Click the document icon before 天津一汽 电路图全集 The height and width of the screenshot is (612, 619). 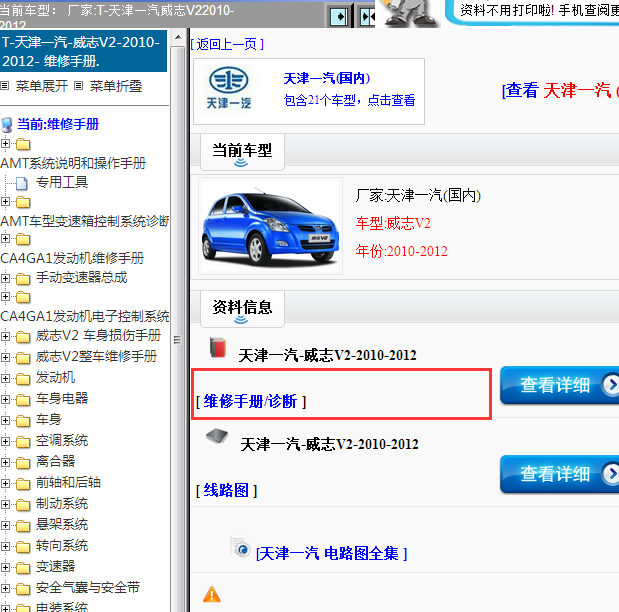coord(240,547)
